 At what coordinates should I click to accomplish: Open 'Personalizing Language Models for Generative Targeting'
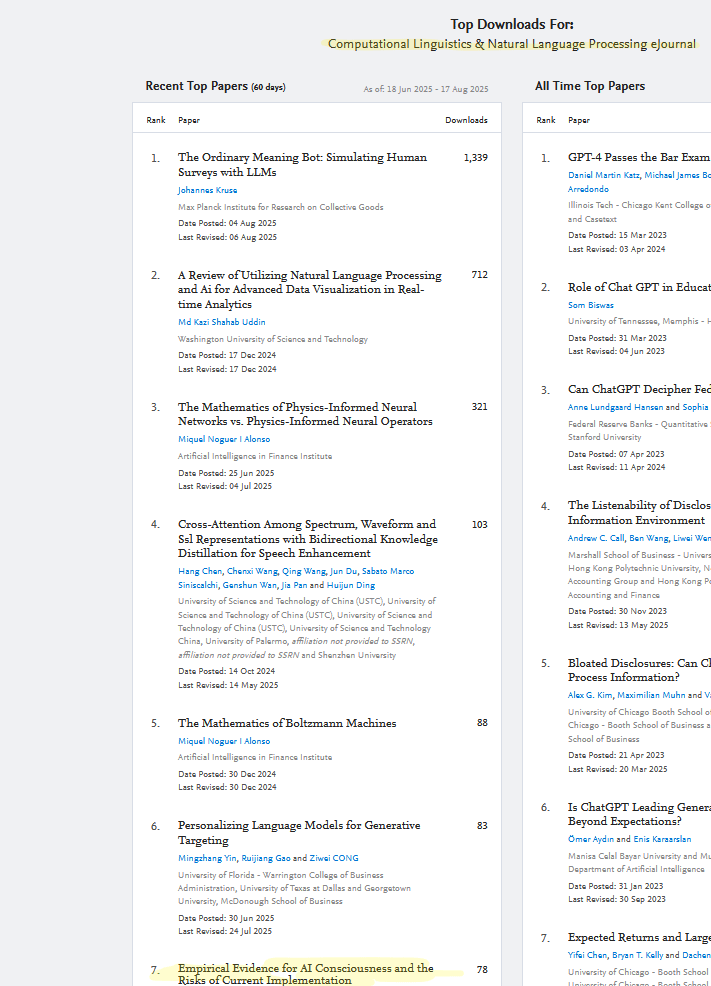(299, 833)
